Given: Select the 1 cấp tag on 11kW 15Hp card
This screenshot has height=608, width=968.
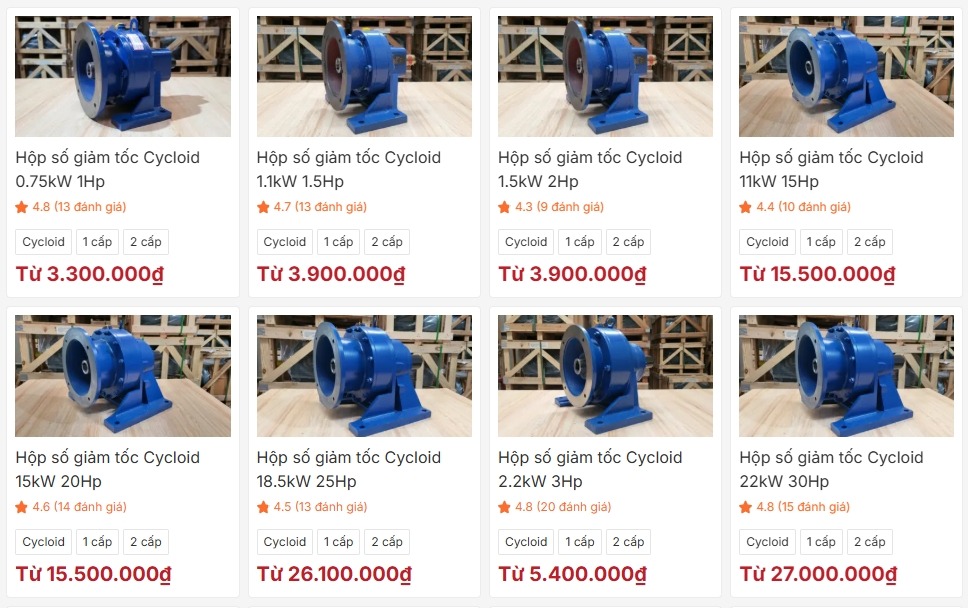Looking at the screenshot, I should coord(821,242).
